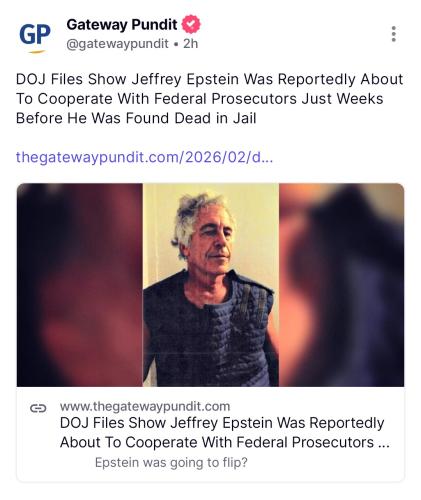Open the Gateway Pundit display name
The image size is (421, 500).
coord(122,25)
